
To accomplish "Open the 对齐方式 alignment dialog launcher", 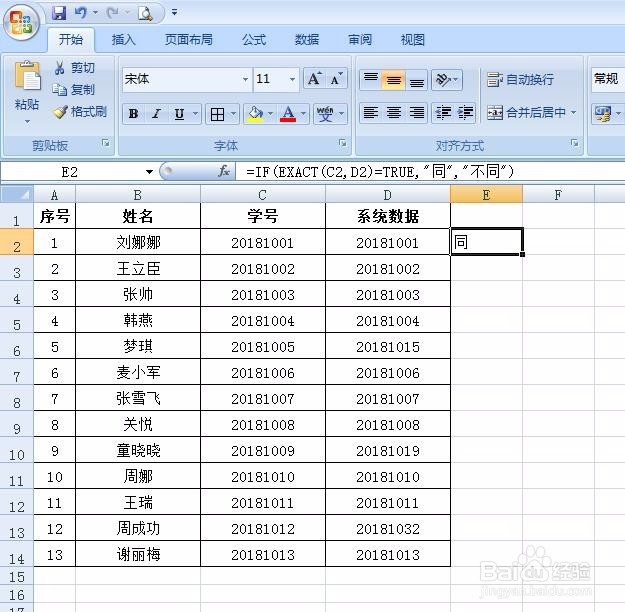I will click(x=574, y=143).
